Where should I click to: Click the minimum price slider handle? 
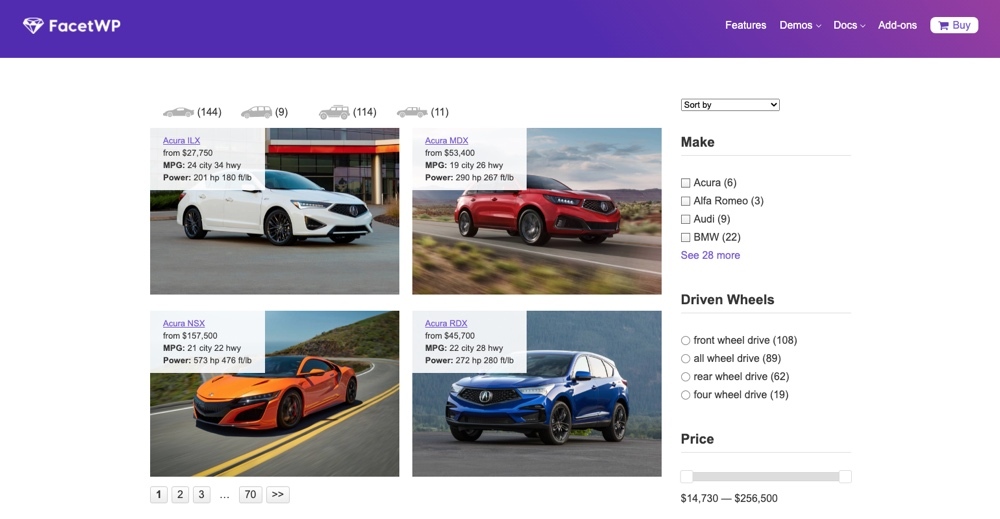[x=686, y=476]
